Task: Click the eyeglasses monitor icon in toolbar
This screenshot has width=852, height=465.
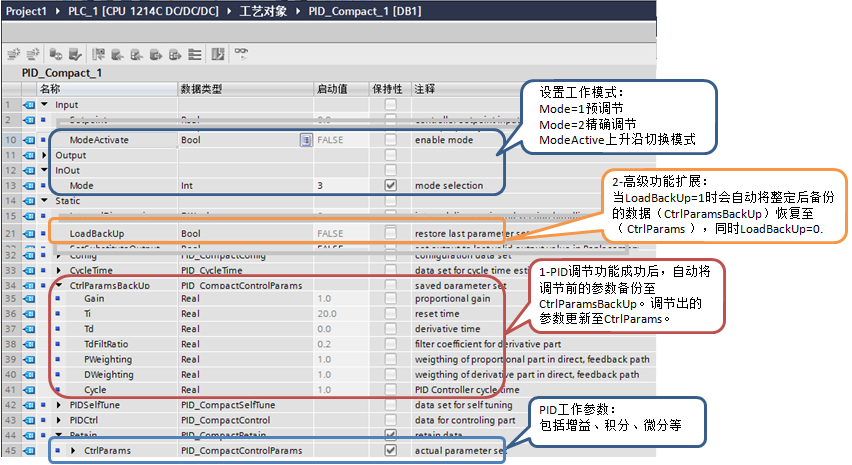Action: pos(241,53)
